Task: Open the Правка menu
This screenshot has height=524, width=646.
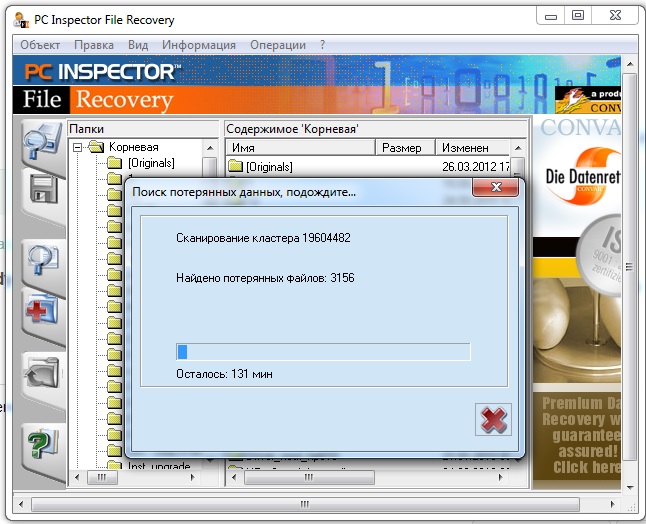Action: coord(94,45)
